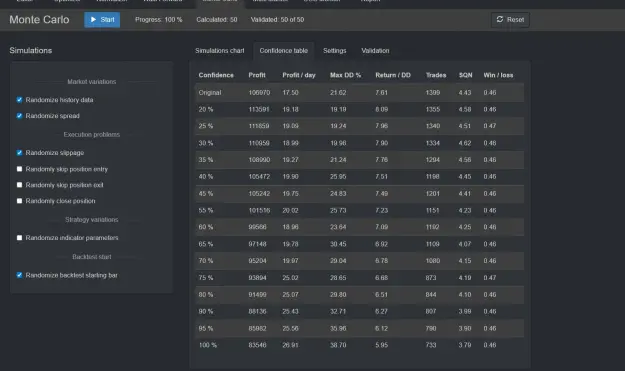
Task: Enable Randomly skip position entry
Action: point(19,169)
